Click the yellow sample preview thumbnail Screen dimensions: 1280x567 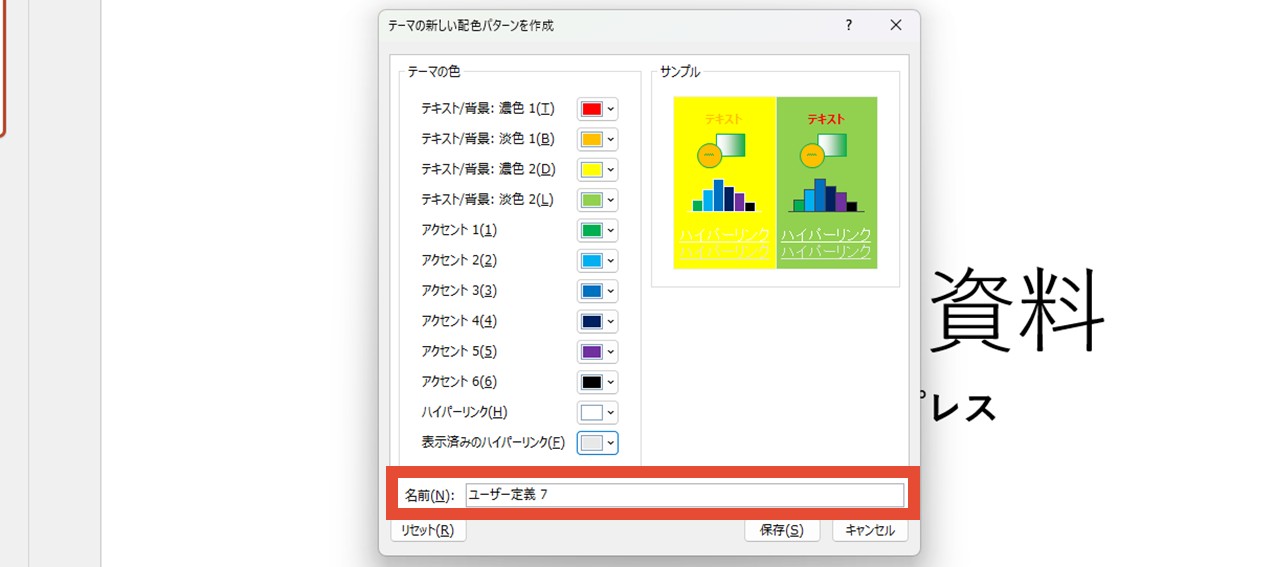pyautogui.click(x=724, y=182)
